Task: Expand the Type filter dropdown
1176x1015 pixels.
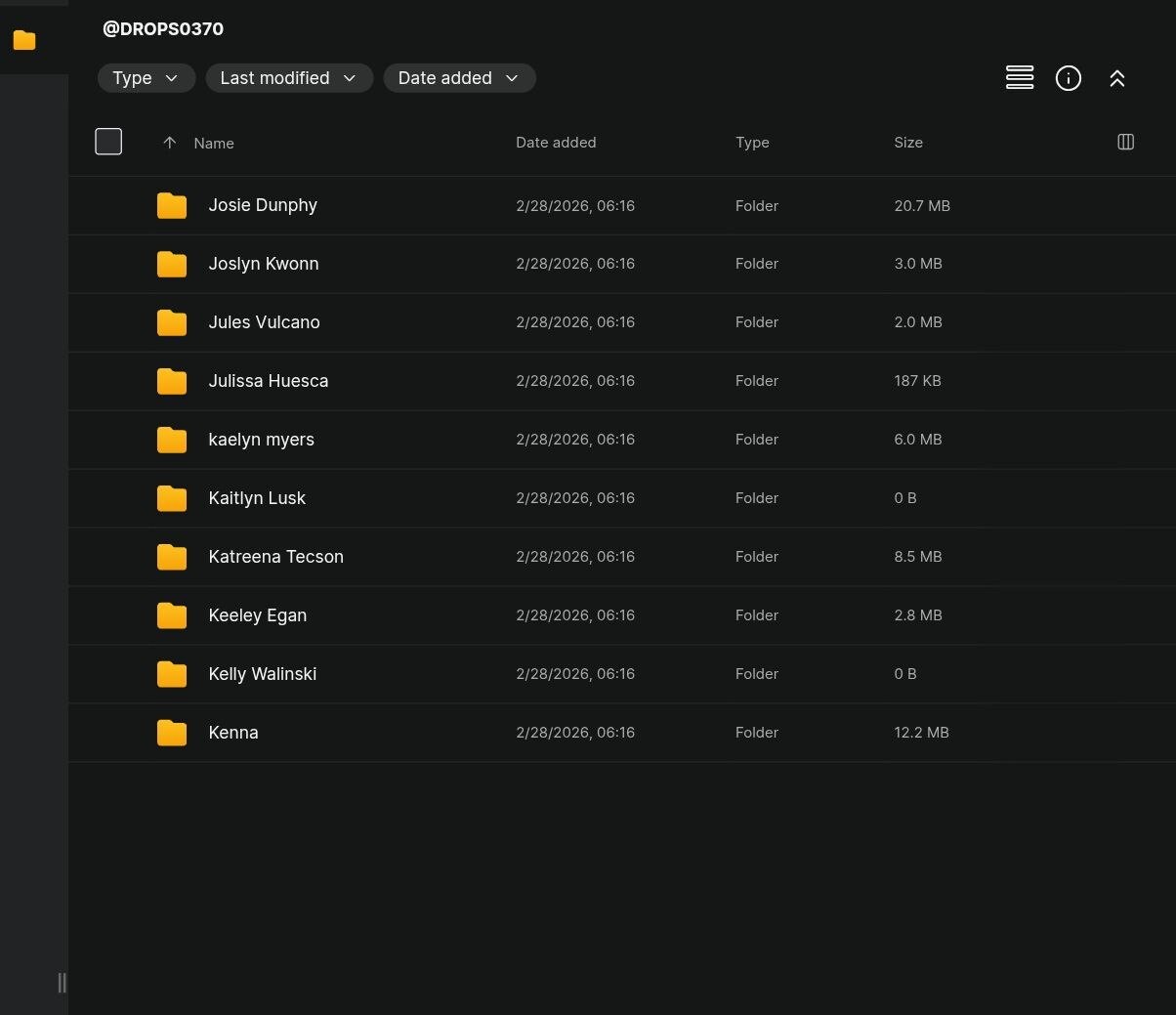Action: tap(146, 78)
